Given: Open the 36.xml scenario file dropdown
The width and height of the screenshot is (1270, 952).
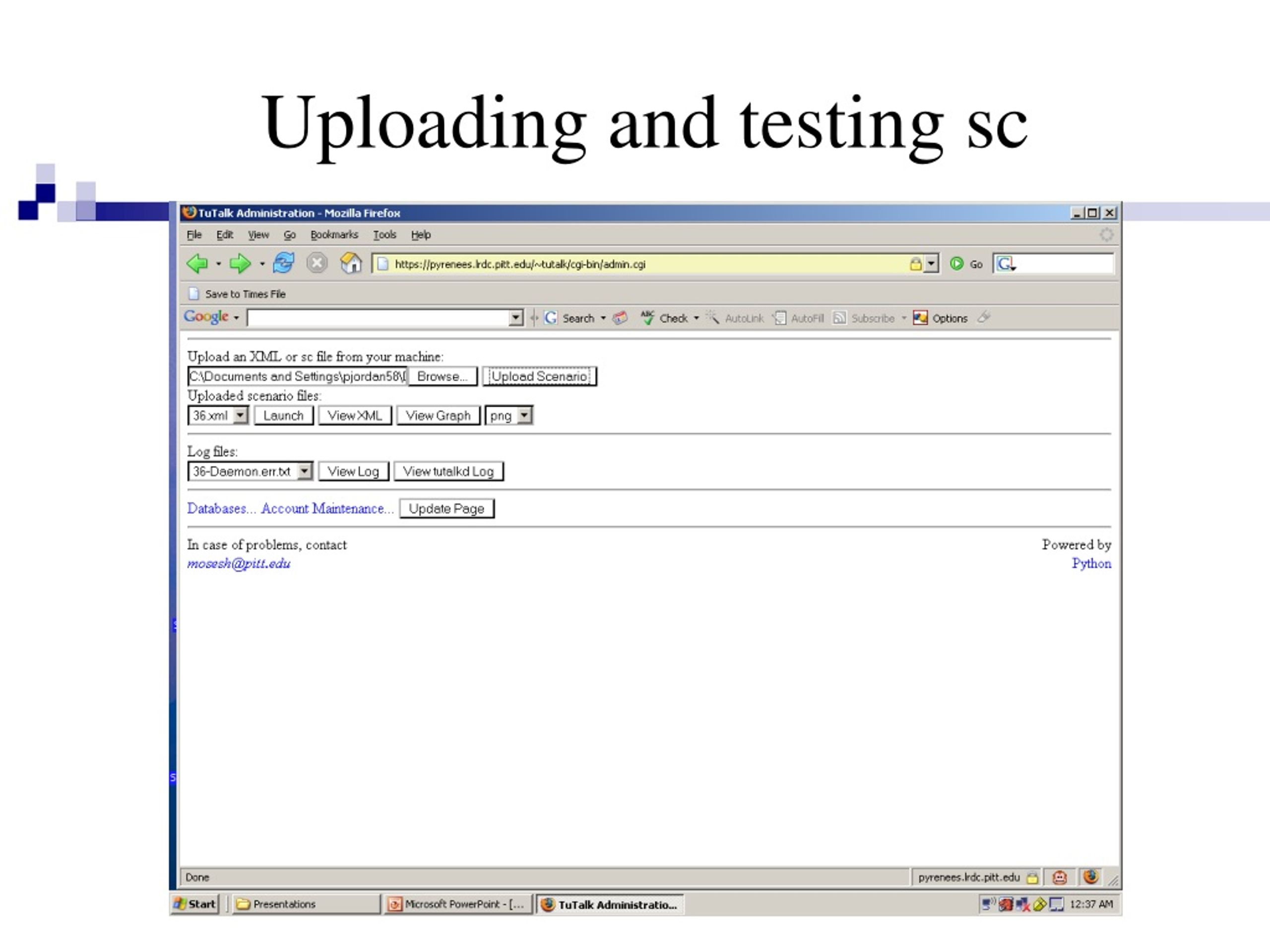Looking at the screenshot, I should pyautogui.click(x=218, y=416).
